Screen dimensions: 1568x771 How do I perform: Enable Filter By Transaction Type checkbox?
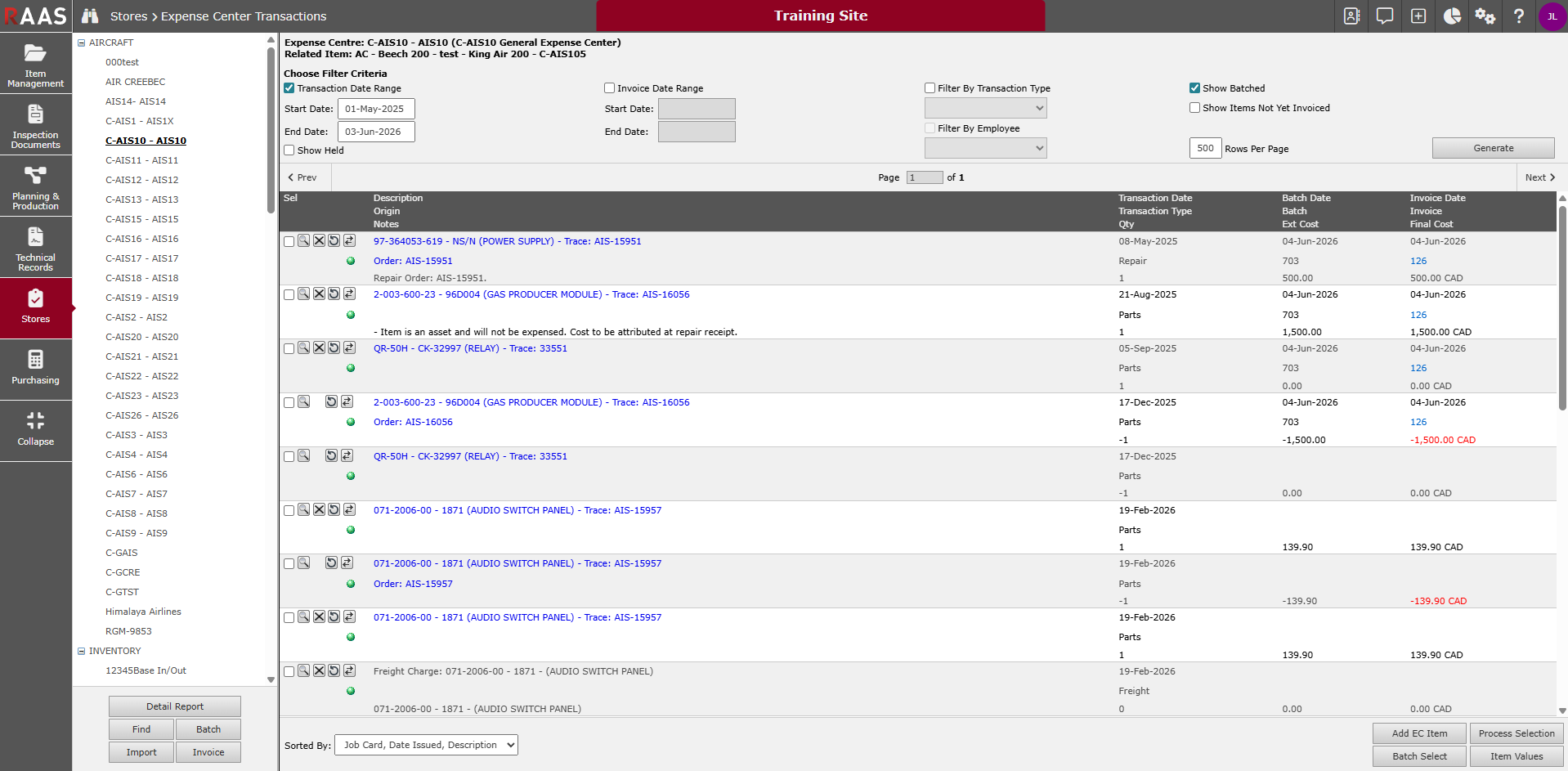[930, 87]
